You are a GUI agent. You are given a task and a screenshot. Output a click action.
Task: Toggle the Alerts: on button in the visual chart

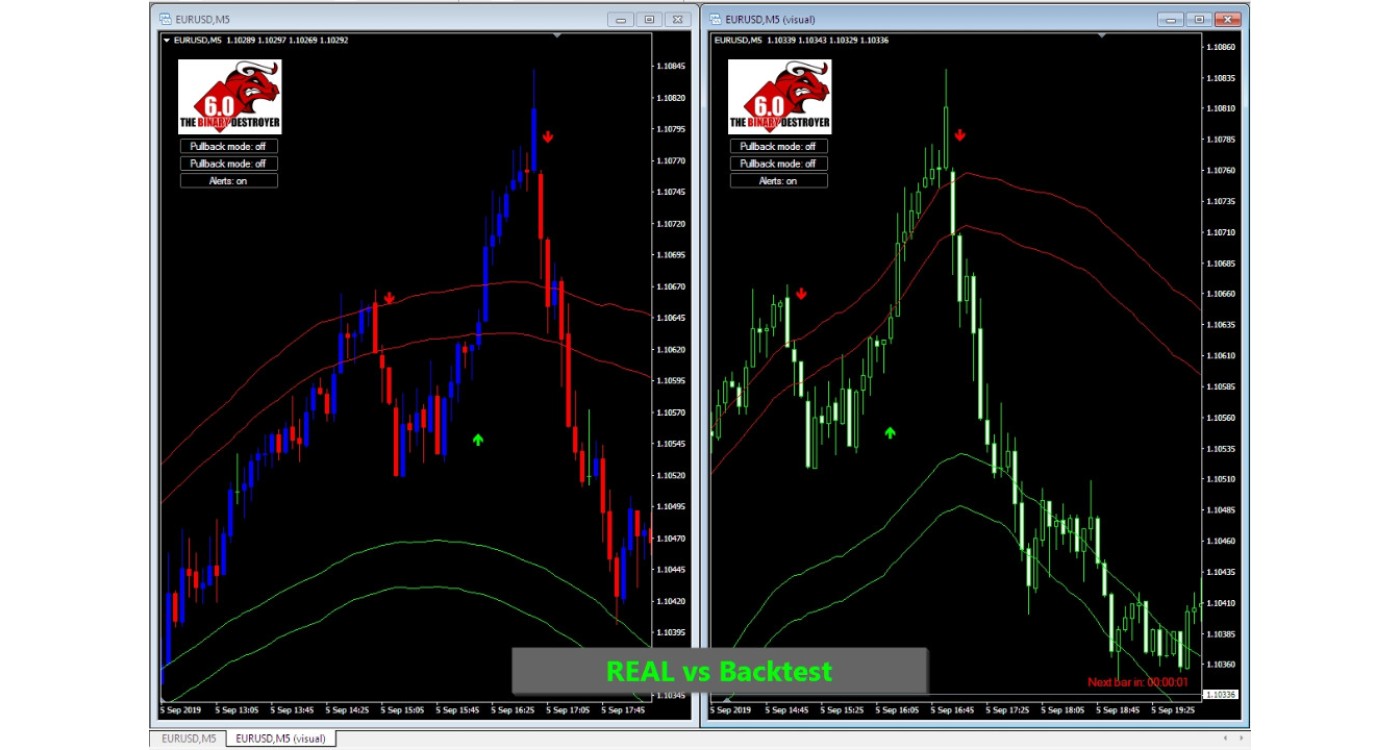[779, 181]
